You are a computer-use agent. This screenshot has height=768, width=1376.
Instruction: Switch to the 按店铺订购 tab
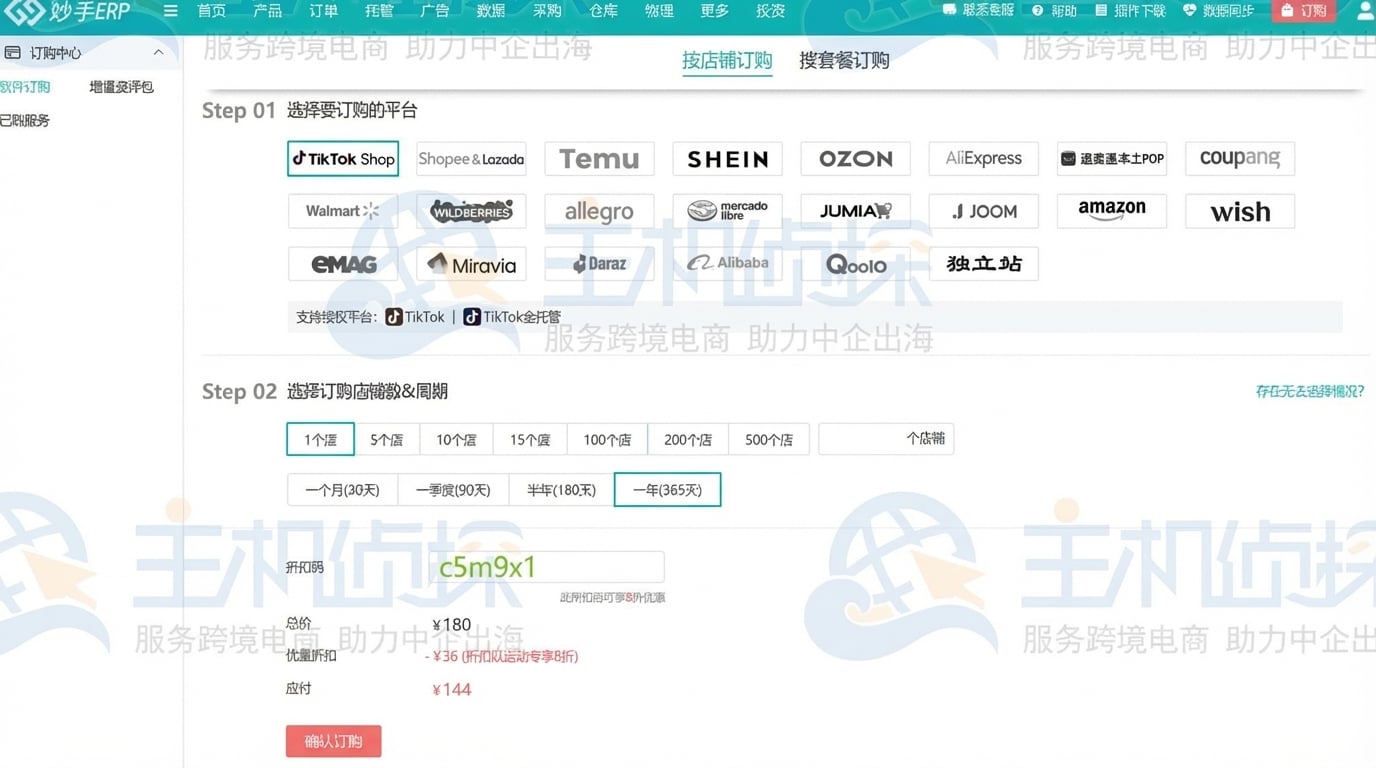coord(727,61)
